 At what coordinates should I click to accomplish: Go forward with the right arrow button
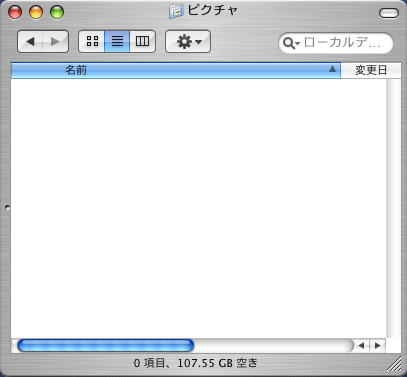(x=55, y=41)
